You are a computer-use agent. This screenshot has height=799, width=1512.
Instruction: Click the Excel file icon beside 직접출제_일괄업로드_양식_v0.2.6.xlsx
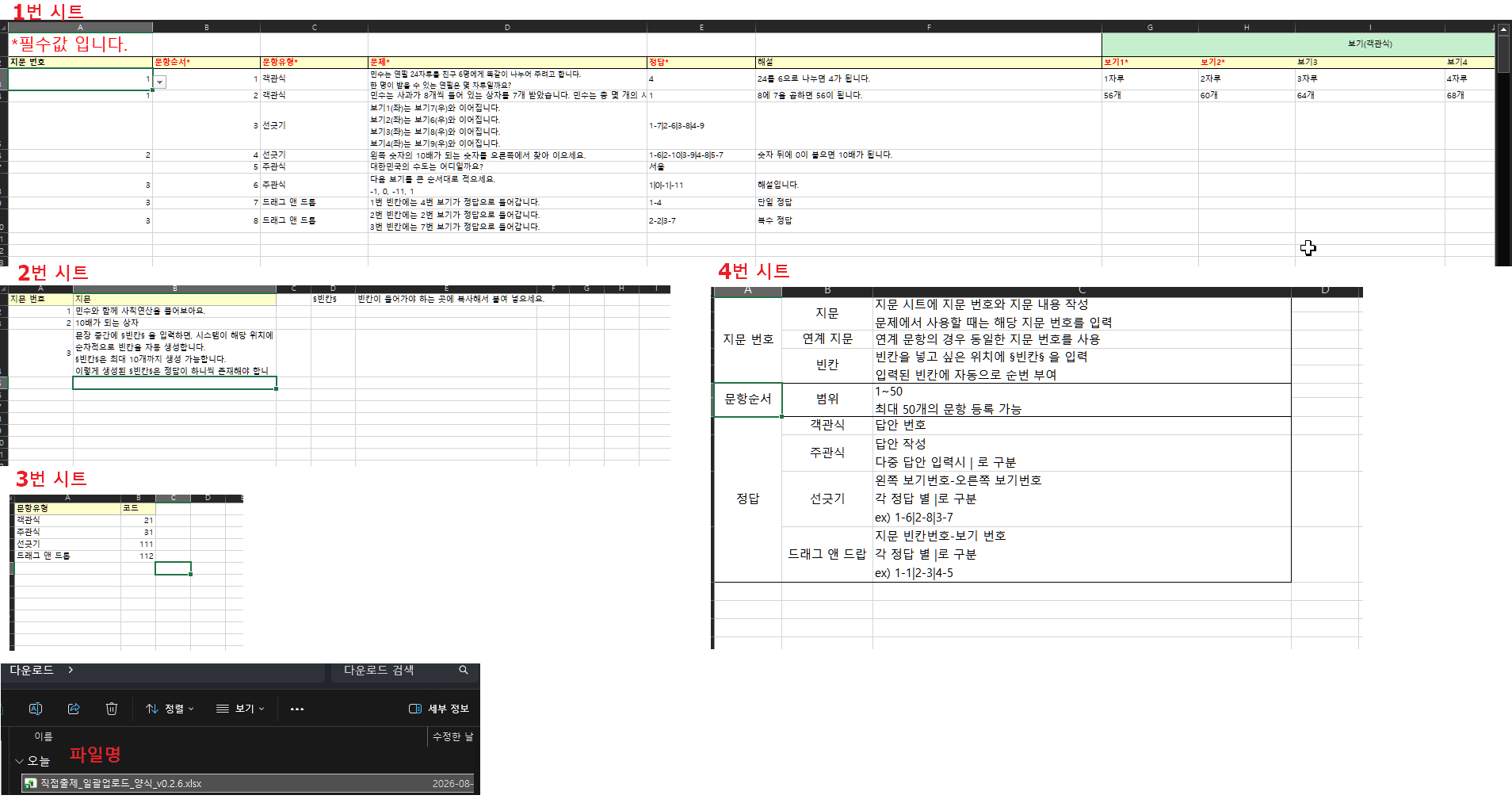click(30, 783)
